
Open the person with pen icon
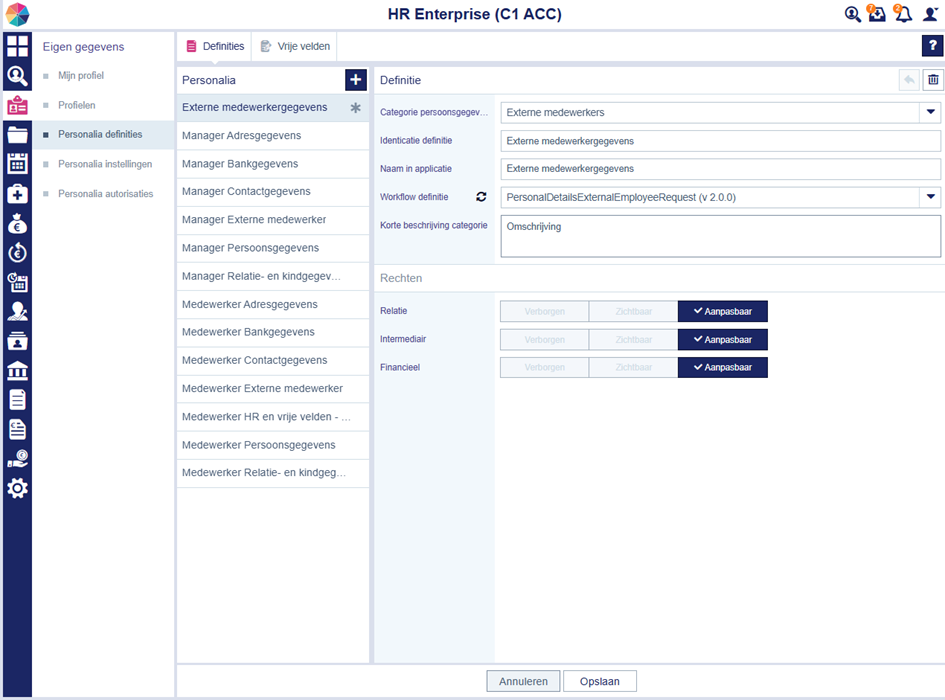(17, 311)
